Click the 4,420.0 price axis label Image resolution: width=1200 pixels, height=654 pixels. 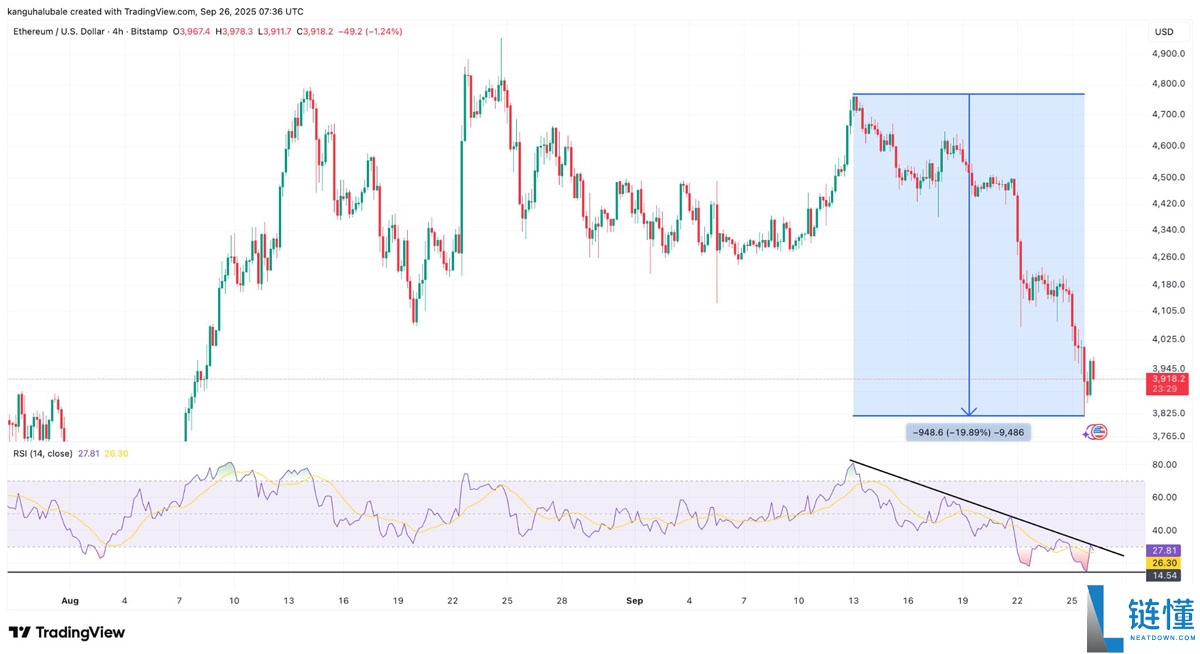click(1168, 204)
